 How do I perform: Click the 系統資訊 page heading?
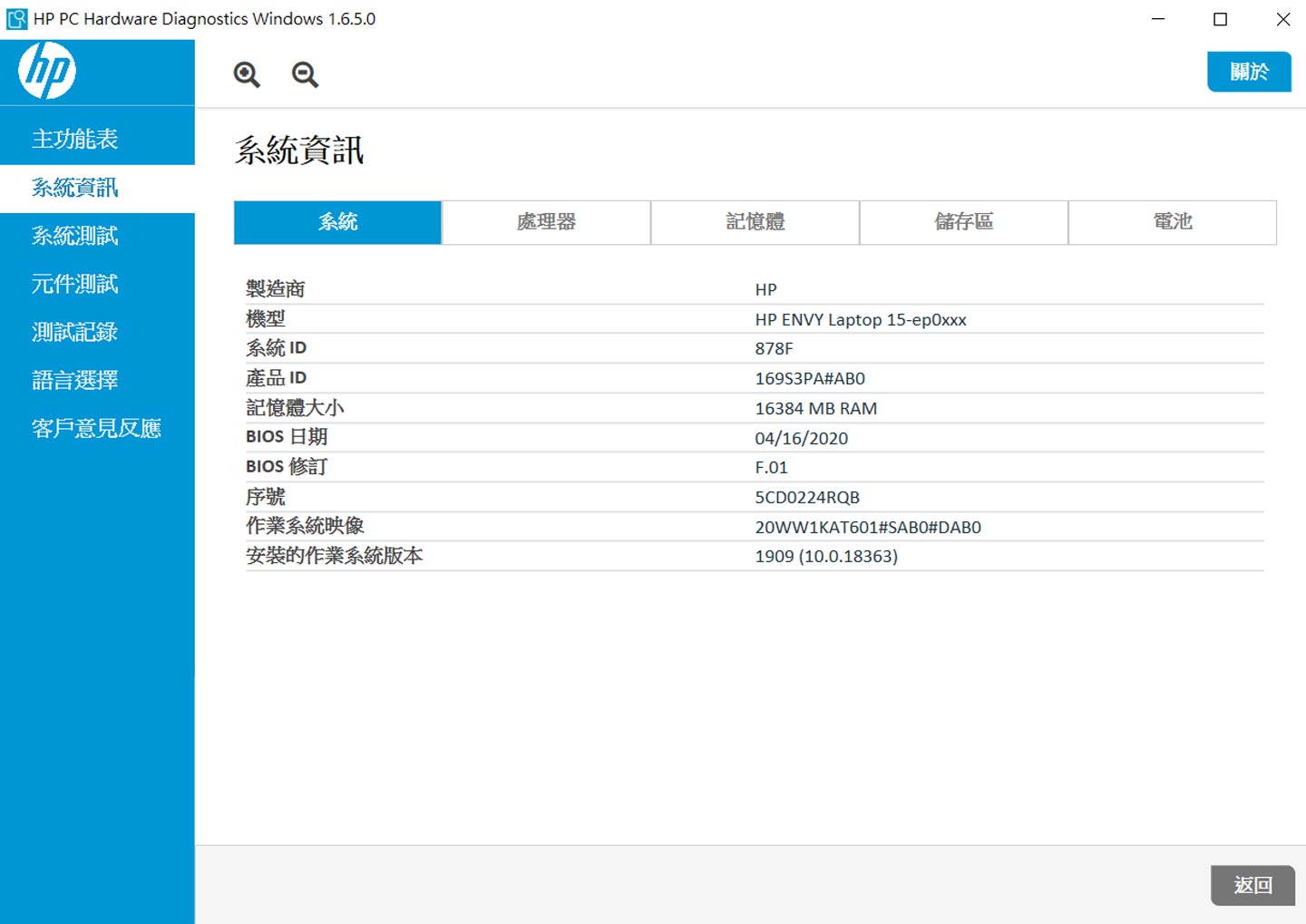[x=299, y=151]
